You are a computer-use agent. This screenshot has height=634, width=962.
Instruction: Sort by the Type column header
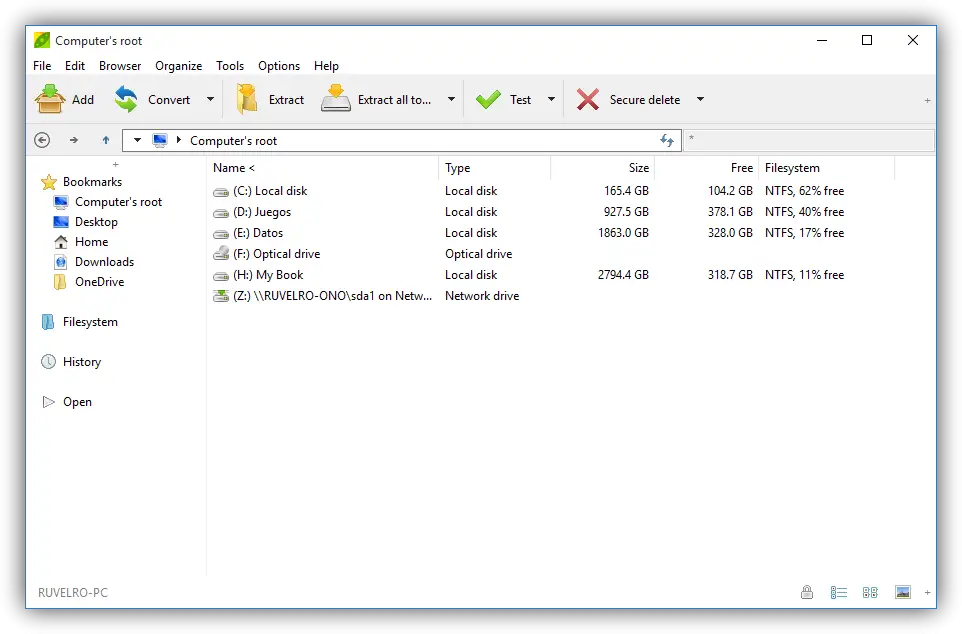(494, 168)
